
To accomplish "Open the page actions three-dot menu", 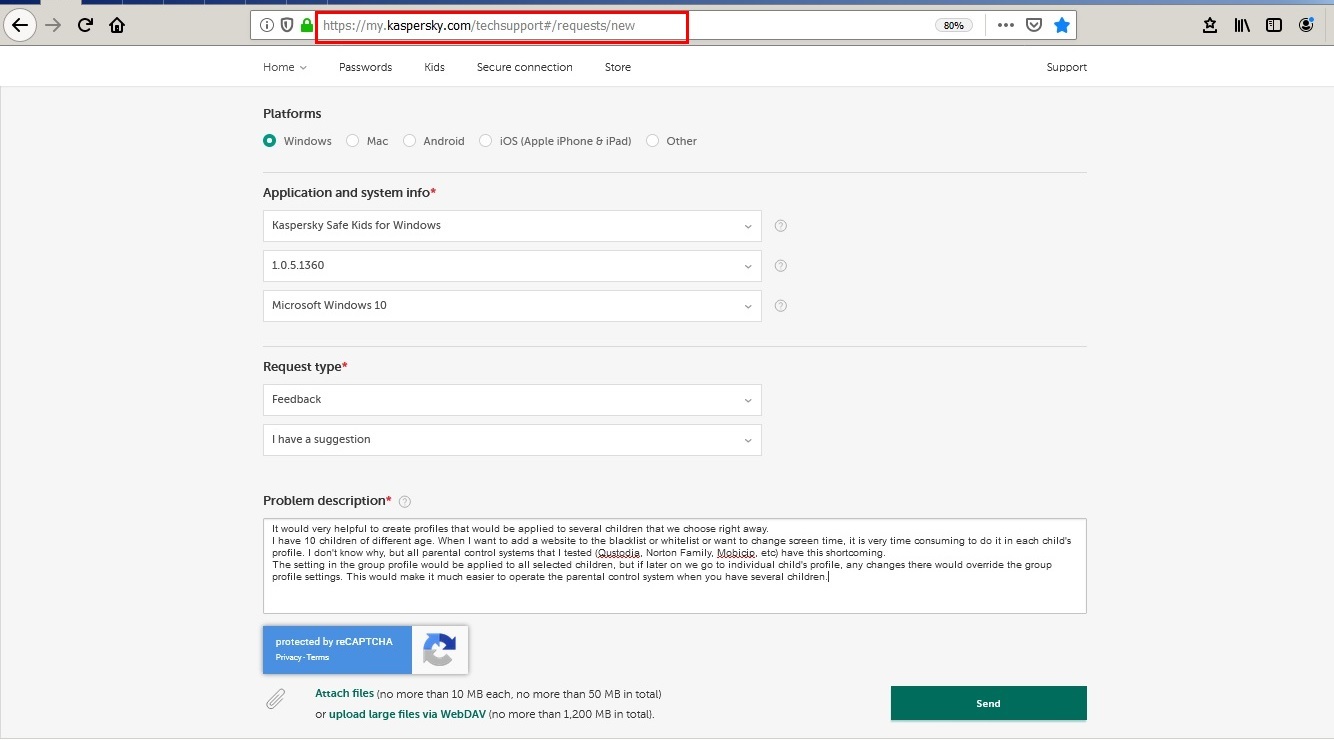I will 1006,25.
